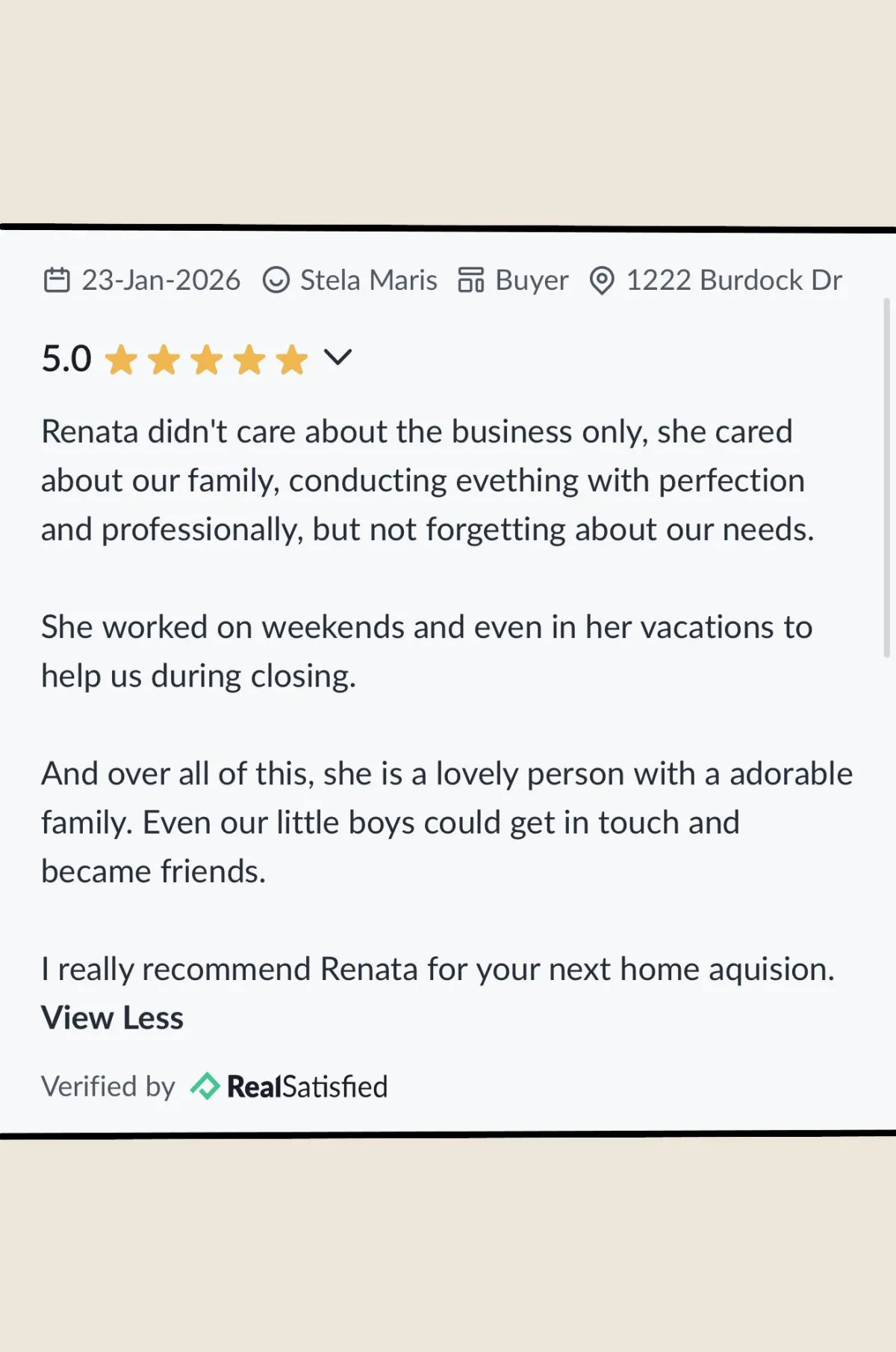The width and height of the screenshot is (896, 1352).
Task: Collapse the review with View Less
Action: (x=112, y=1017)
